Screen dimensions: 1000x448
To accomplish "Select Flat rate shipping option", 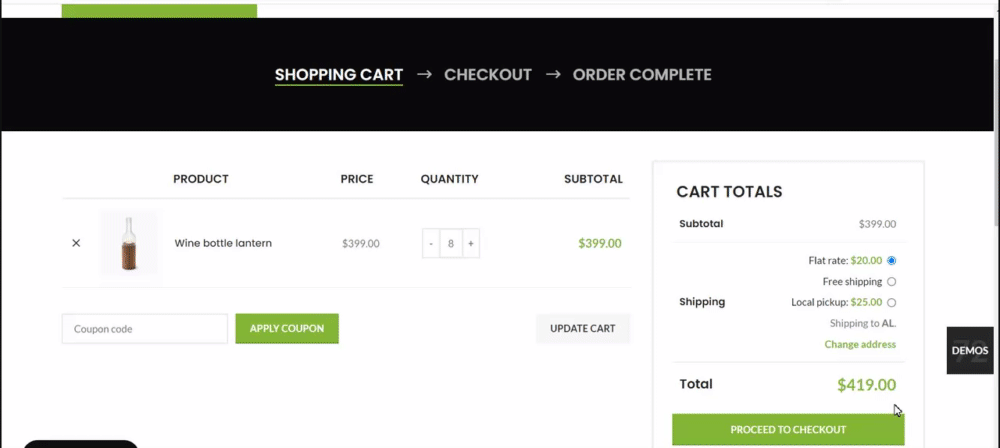I will pyautogui.click(x=891, y=260).
